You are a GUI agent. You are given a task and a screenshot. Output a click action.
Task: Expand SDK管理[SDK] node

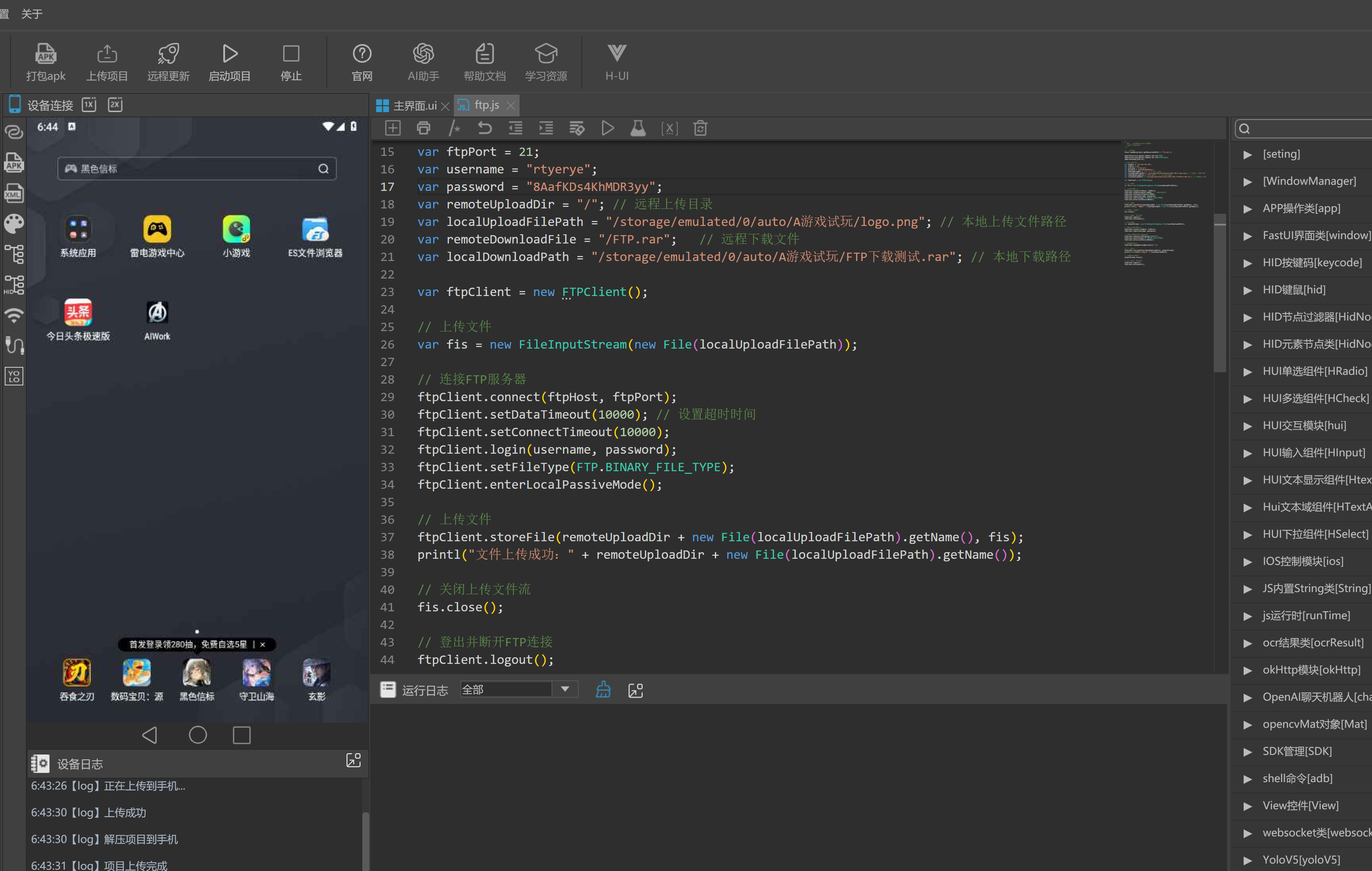1248,752
